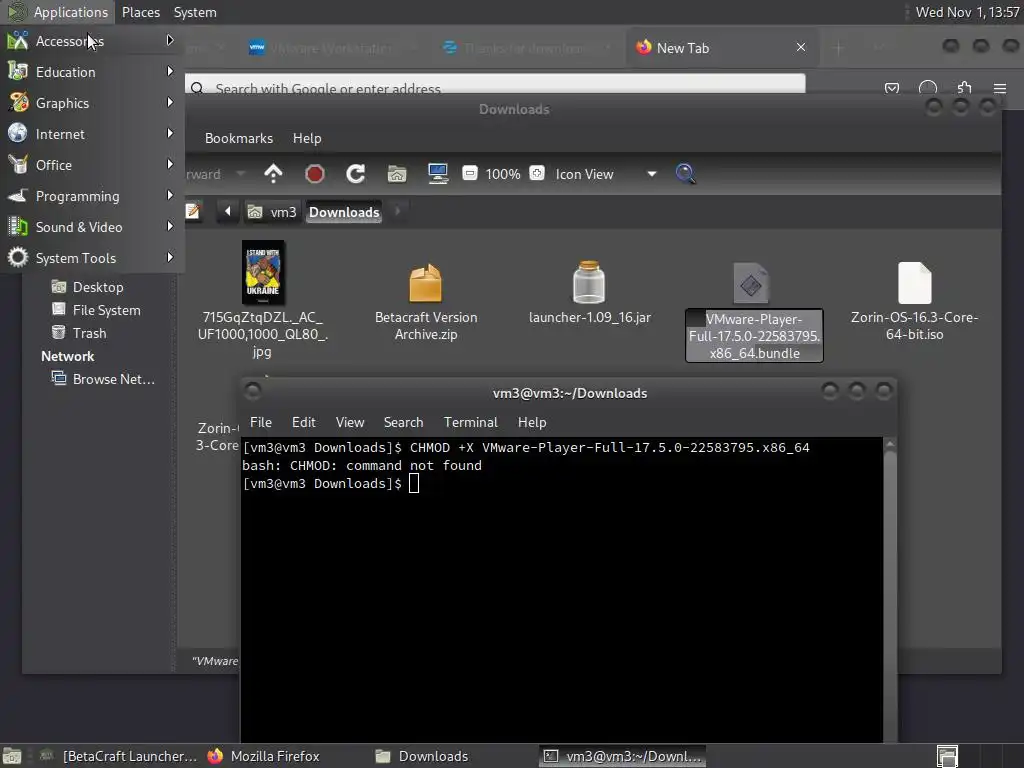This screenshot has width=1024, height=768.
Task: Click BetaCraft Launcher taskbar button
Action: click(118, 756)
